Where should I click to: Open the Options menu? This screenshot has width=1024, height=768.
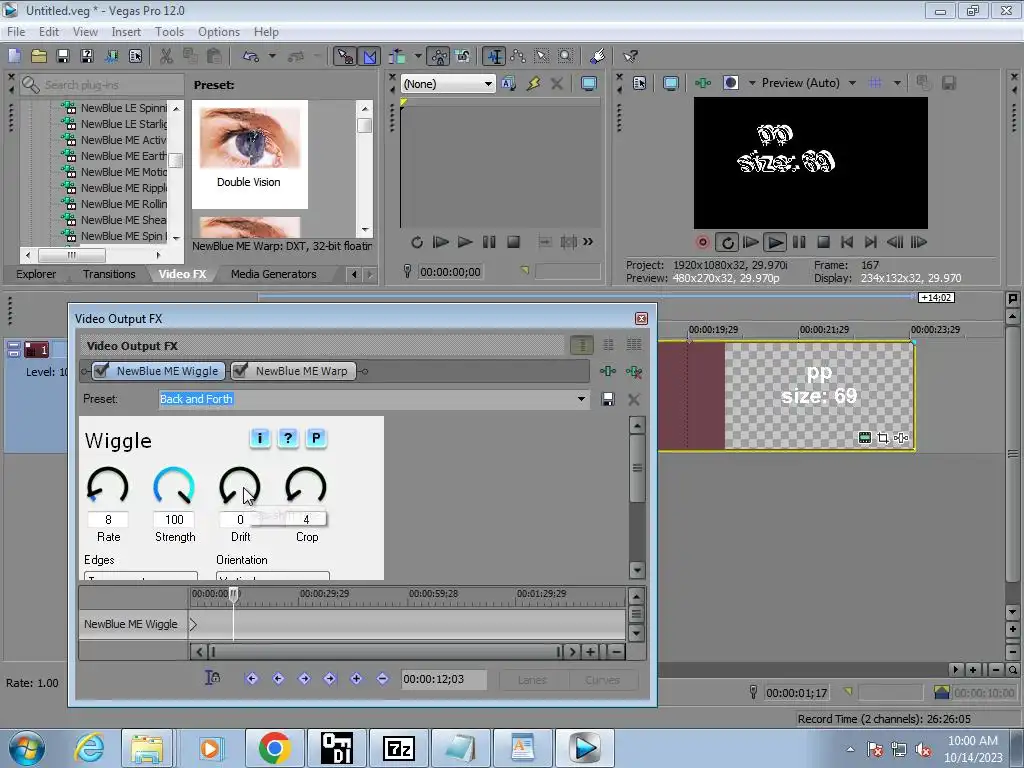click(x=219, y=32)
